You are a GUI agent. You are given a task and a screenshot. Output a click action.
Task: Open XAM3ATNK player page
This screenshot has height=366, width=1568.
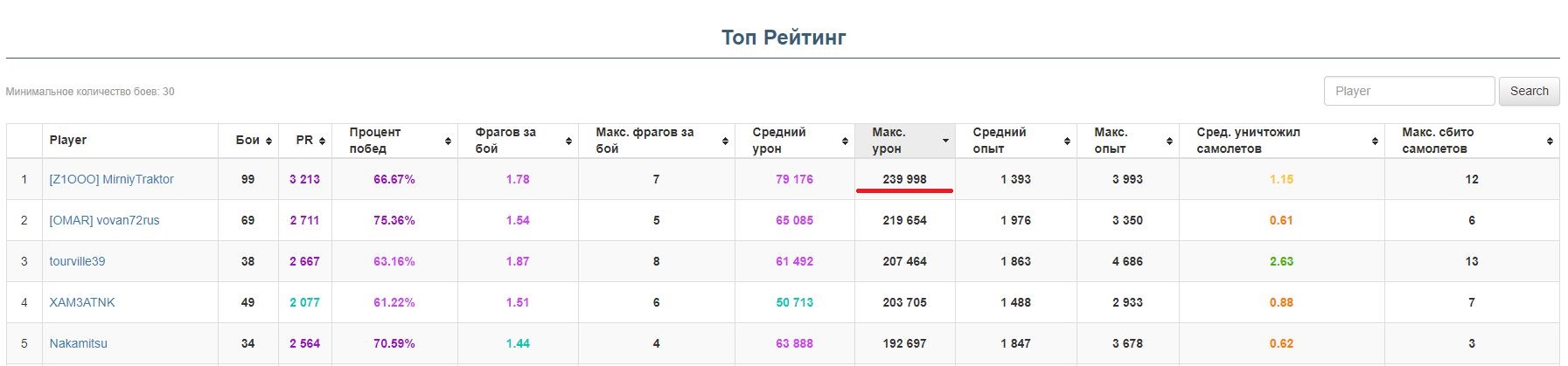pos(82,302)
